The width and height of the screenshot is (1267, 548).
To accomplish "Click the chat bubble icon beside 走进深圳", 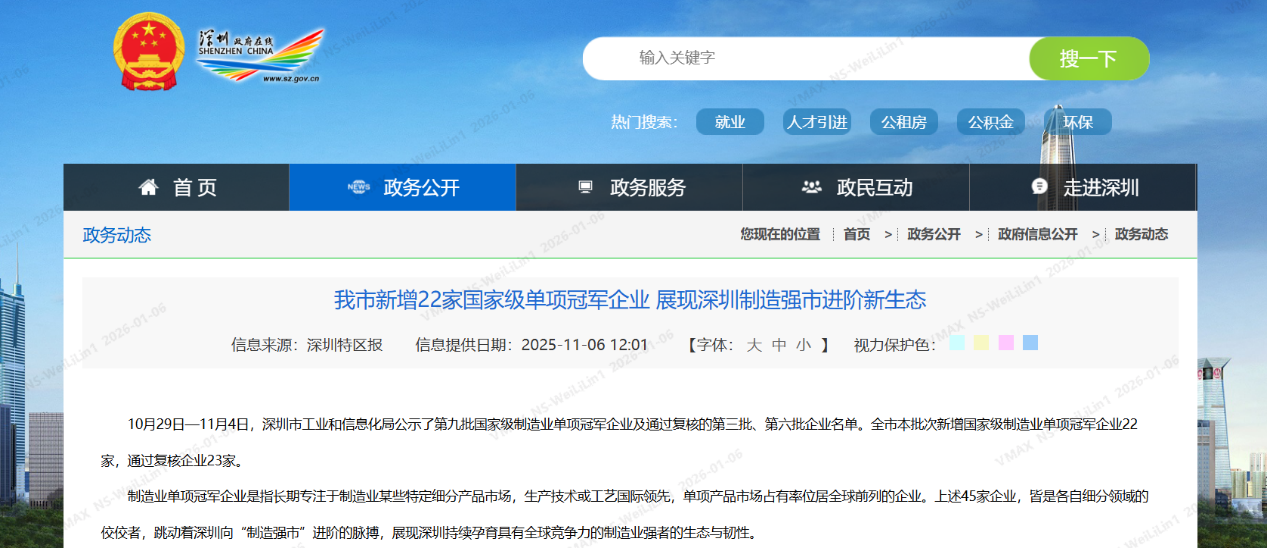I will (1039, 188).
